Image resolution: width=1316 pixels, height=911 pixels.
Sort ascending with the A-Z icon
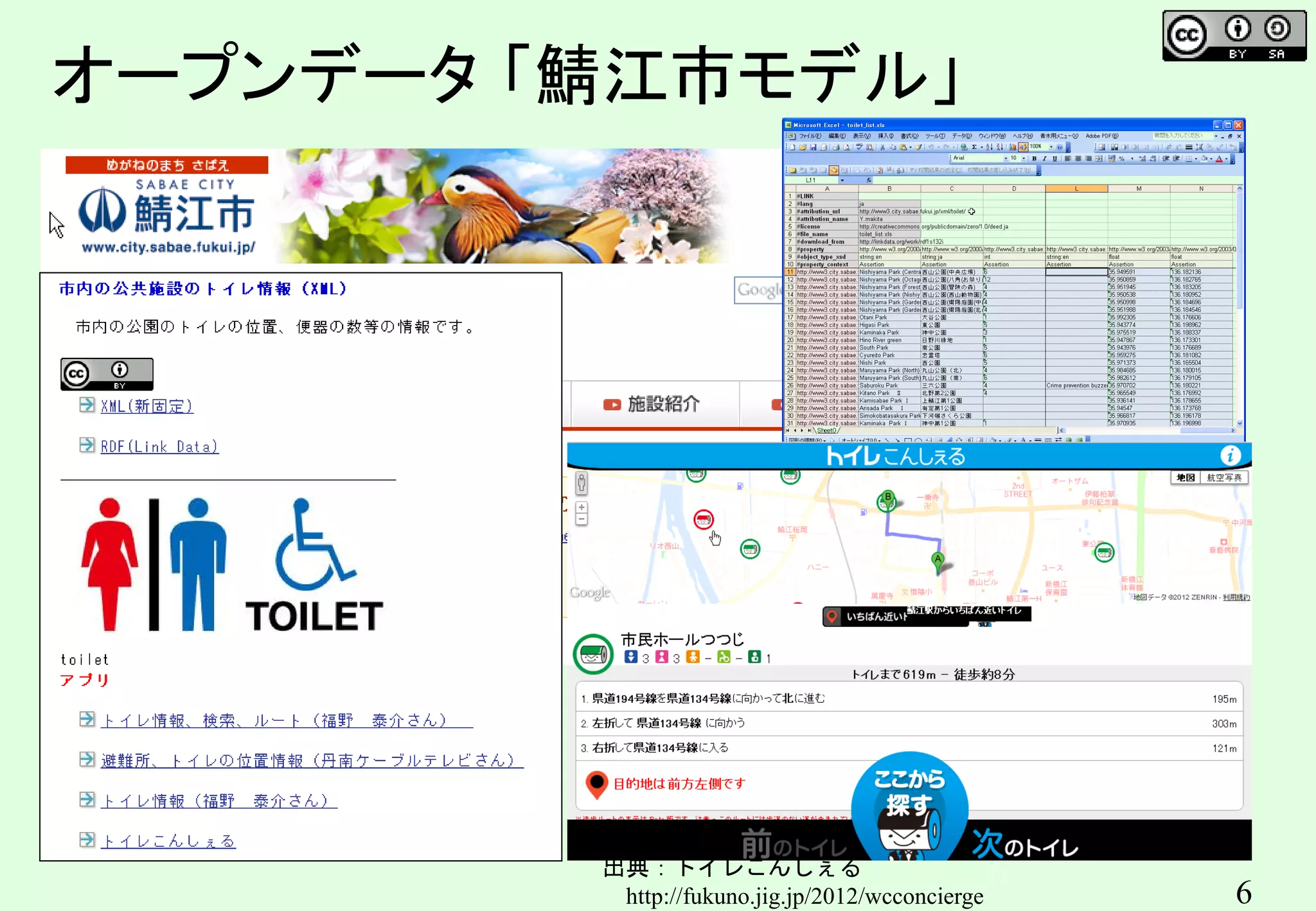(990, 147)
